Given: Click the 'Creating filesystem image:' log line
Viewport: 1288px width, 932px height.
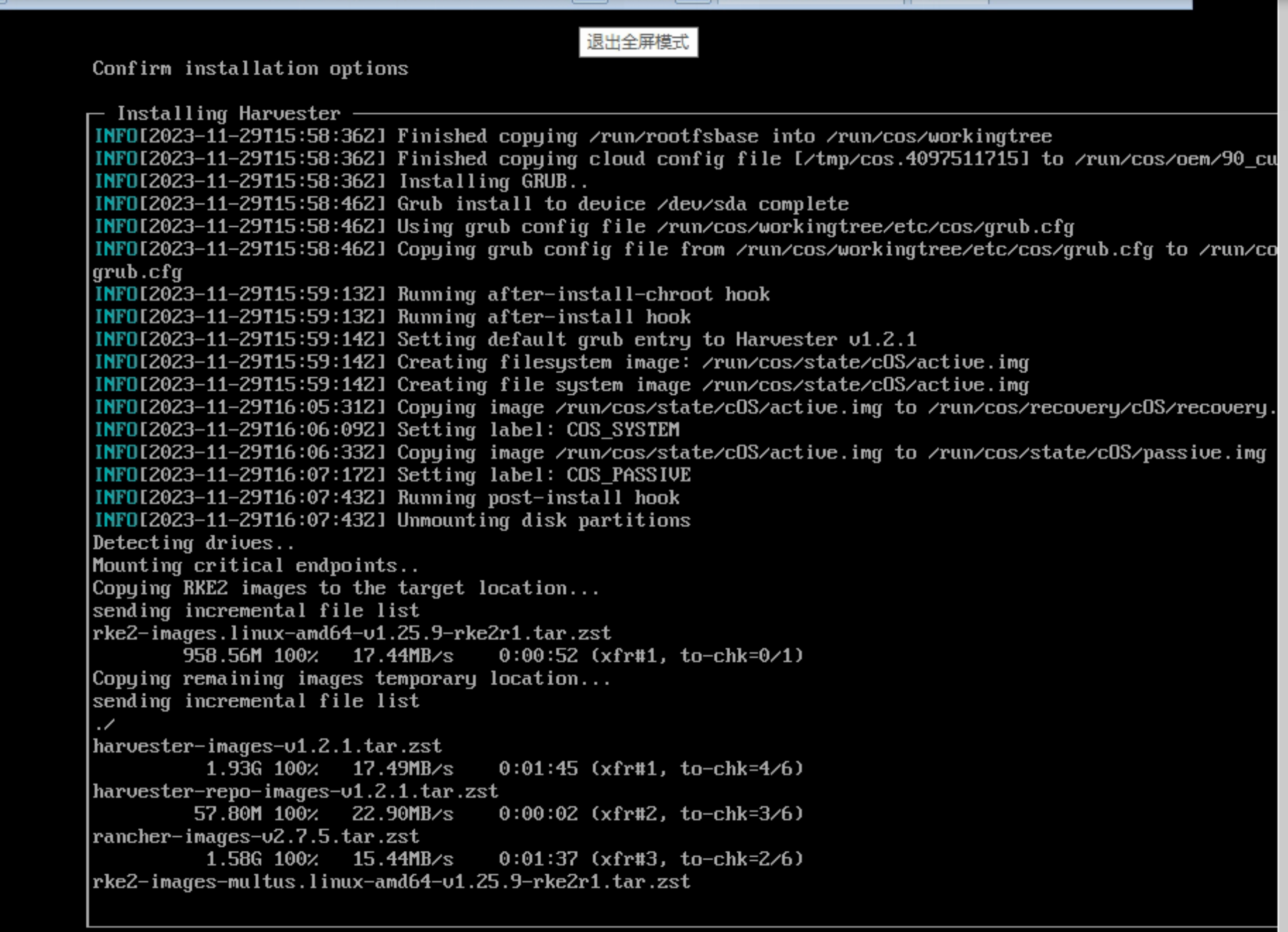Looking at the screenshot, I should click(x=561, y=362).
